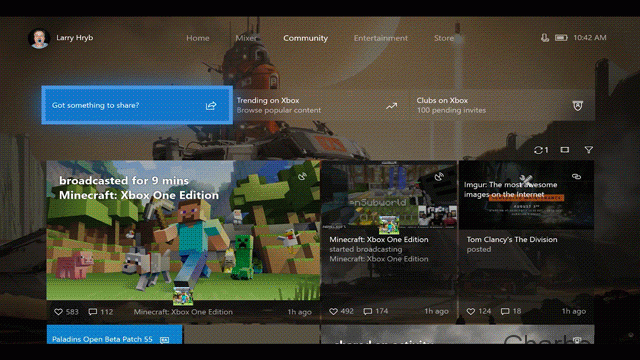Switch to the Mixer tab
This screenshot has width=640, height=360.
pyautogui.click(x=246, y=38)
